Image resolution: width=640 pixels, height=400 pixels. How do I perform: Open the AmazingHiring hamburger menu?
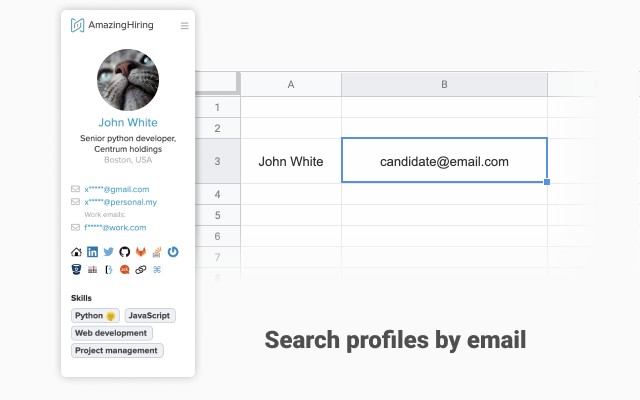184,26
